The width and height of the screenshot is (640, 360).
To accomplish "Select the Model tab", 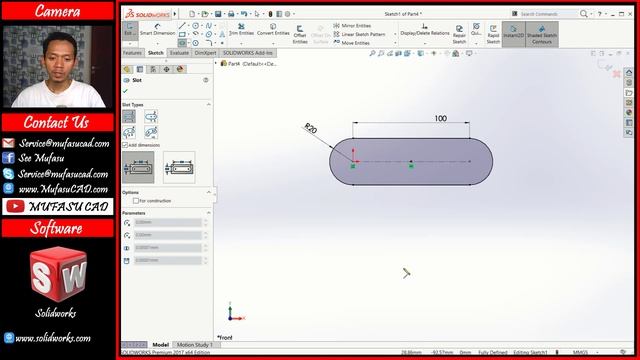I will pos(160,345).
